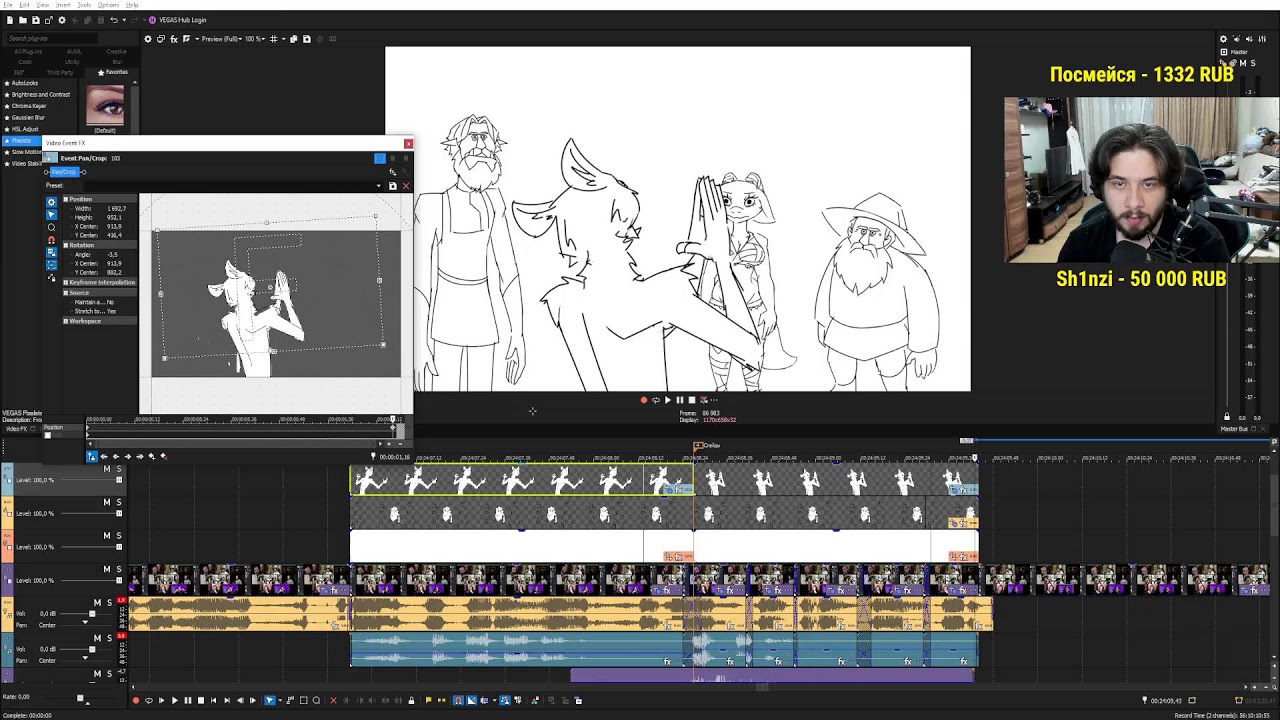
Task: Open the Edit menu
Action: coord(25,5)
